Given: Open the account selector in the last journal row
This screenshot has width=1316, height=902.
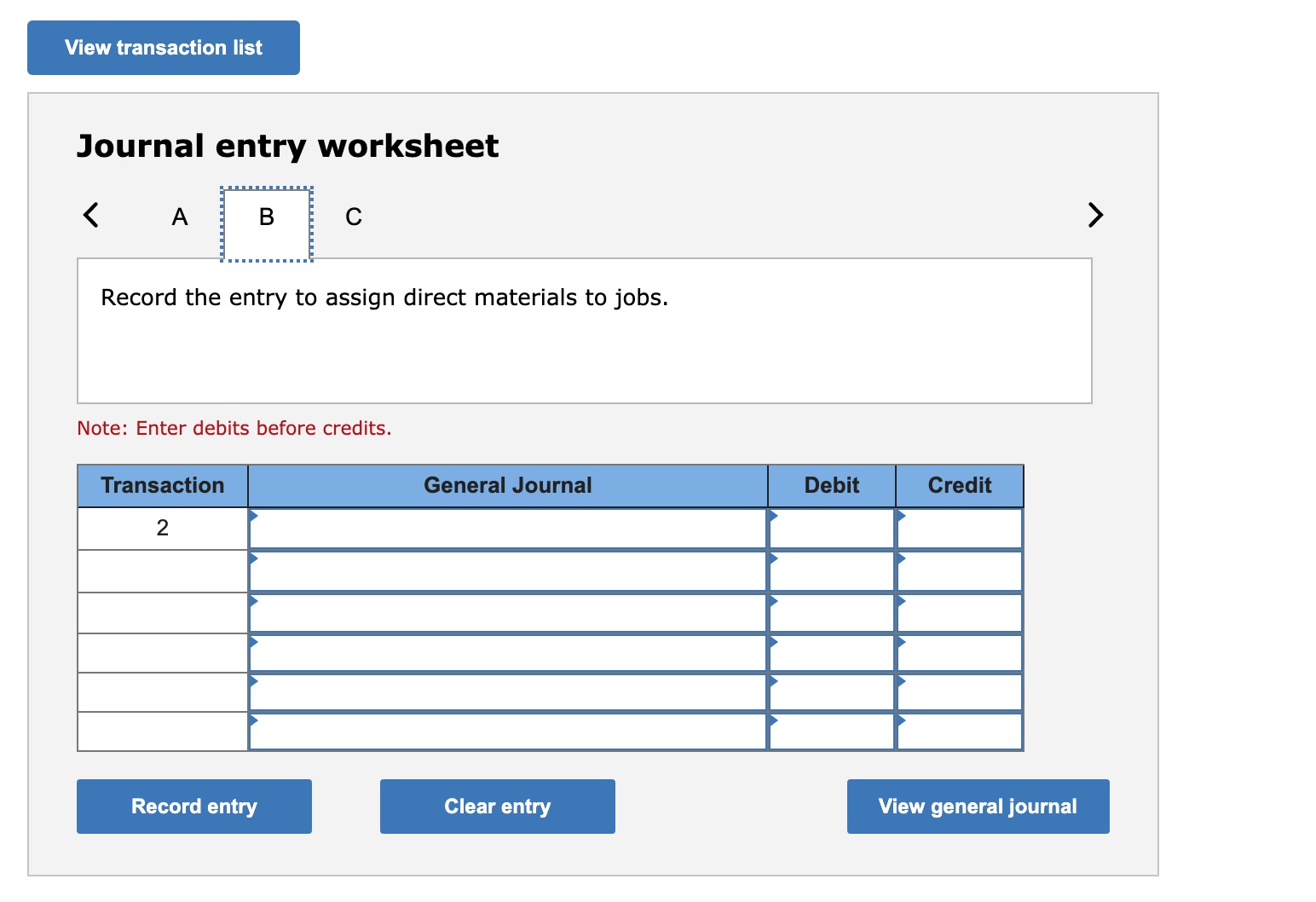Looking at the screenshot, I should pos(255,722).
